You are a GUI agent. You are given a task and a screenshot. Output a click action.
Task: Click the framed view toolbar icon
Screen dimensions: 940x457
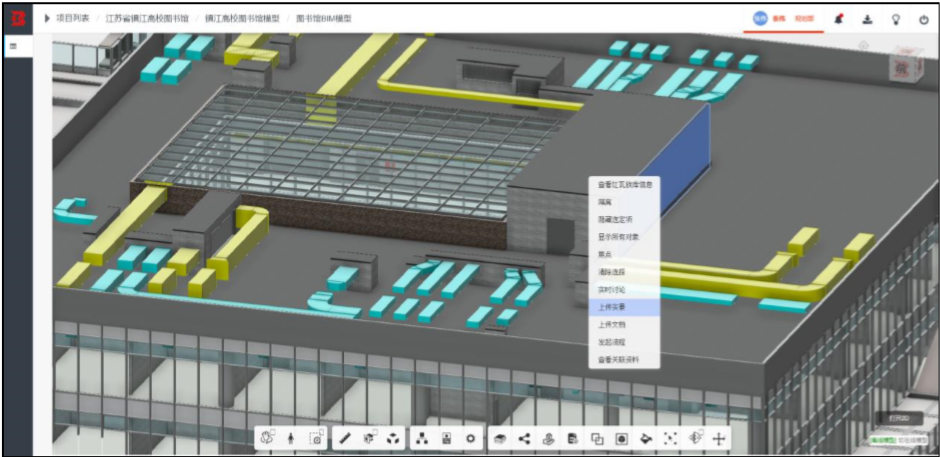pos(622,438)
